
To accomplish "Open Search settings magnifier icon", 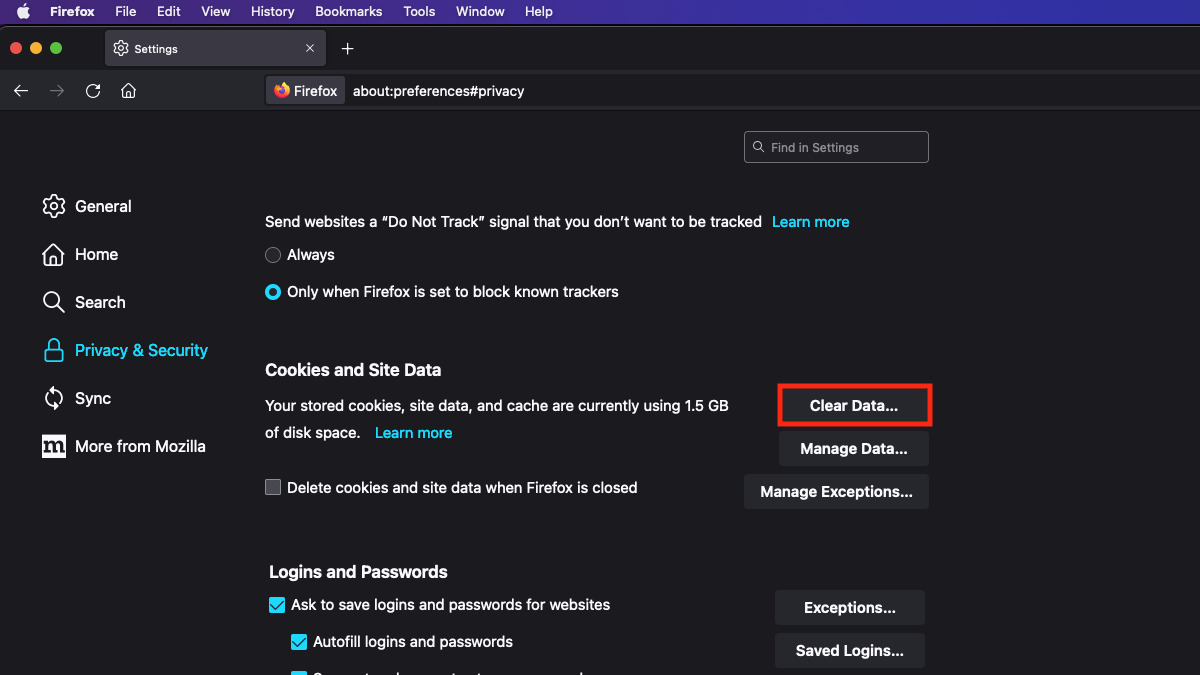I will click(53, 302).
